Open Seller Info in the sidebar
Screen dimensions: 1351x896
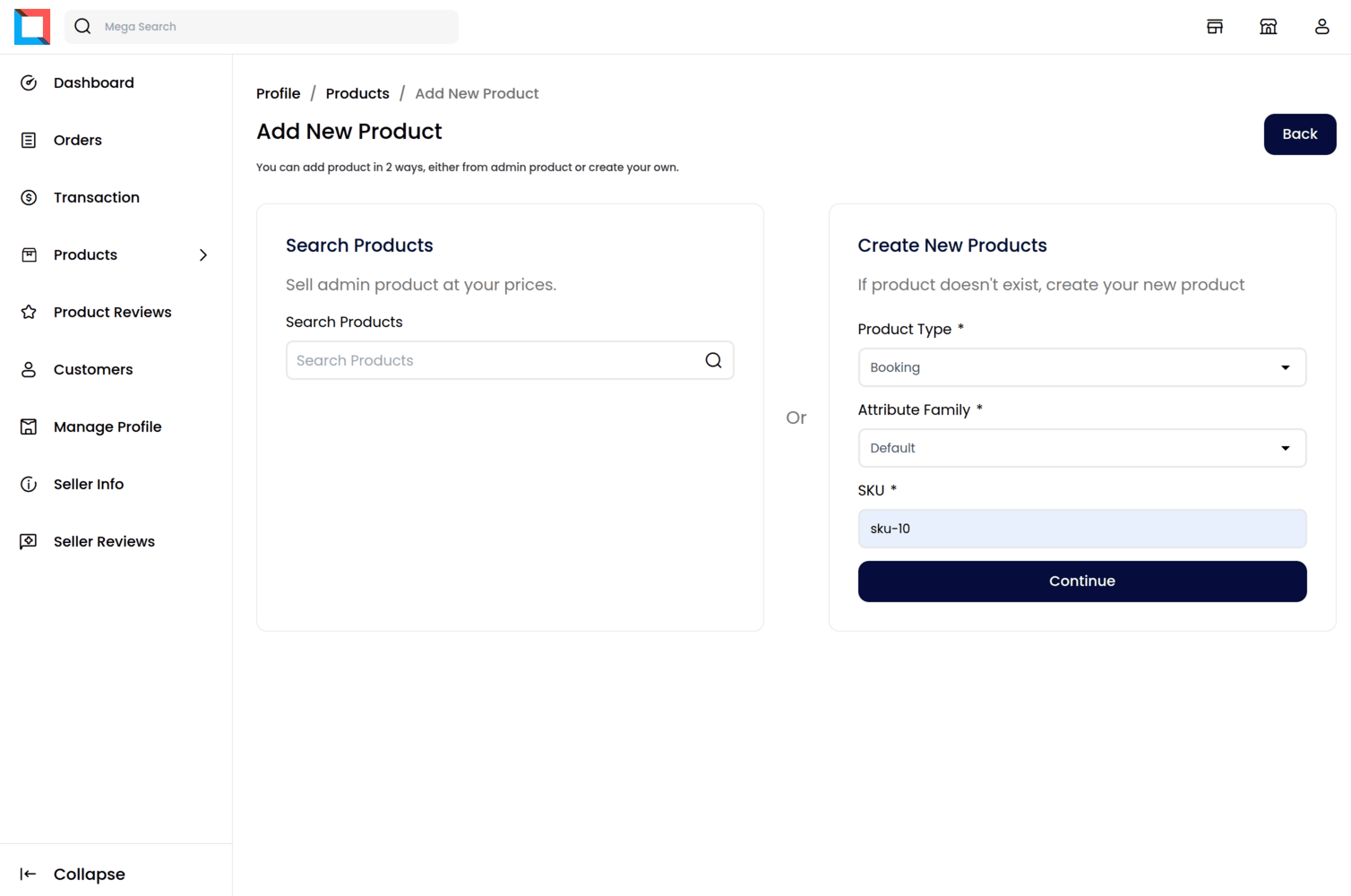tap(89, 484)
